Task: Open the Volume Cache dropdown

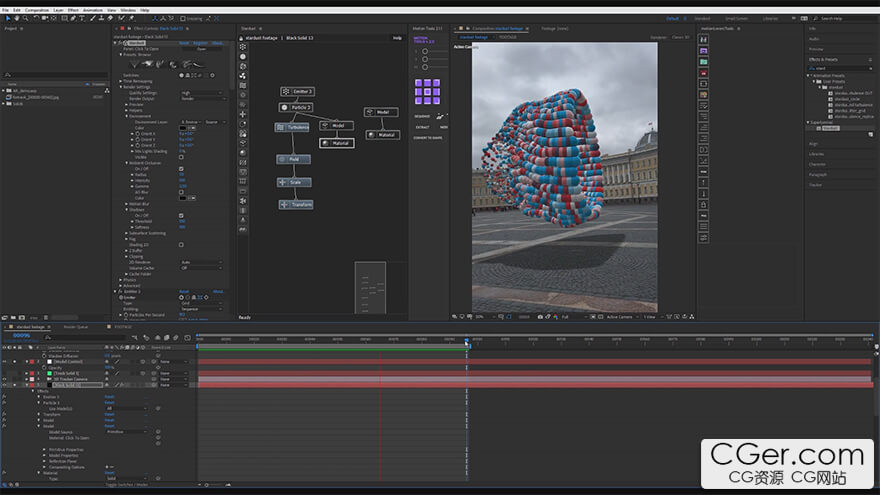Action: tap(201, 268)
